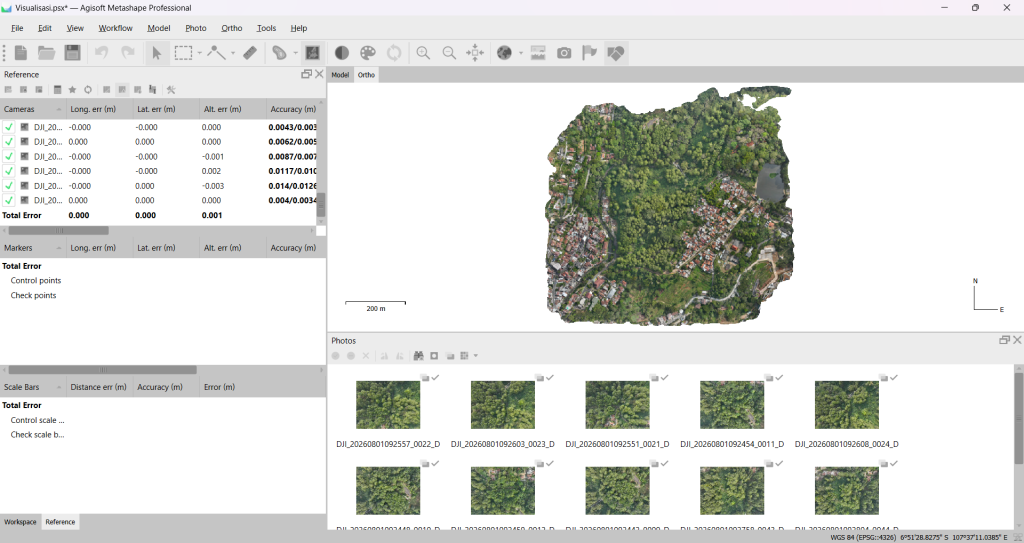Uncheck the third DJI camera checkbox
1024x543 pixels.
point(8,157)
